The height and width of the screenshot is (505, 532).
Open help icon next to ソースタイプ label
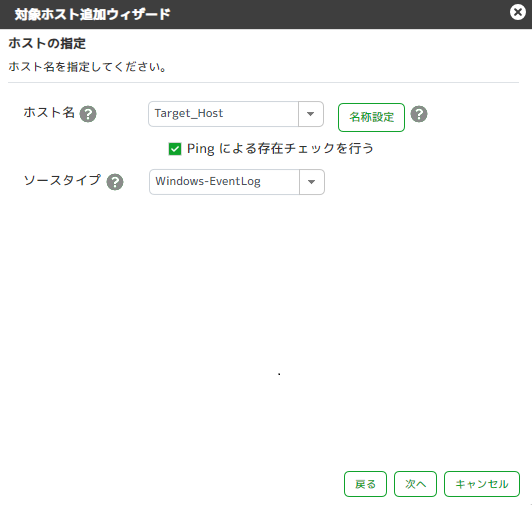pos(115,182)
